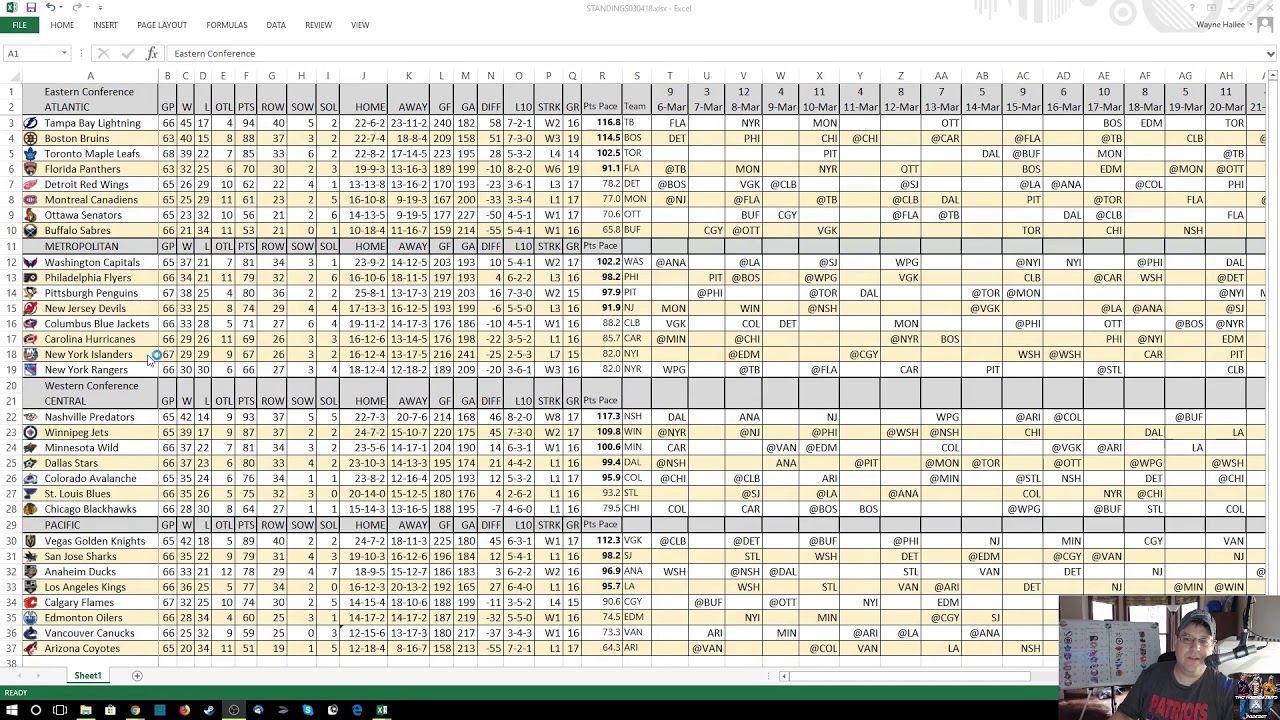This screenshot has width=1280, height=720.
Task: Click the Cortana search circle in taskbar
Action: pos(35,710)
